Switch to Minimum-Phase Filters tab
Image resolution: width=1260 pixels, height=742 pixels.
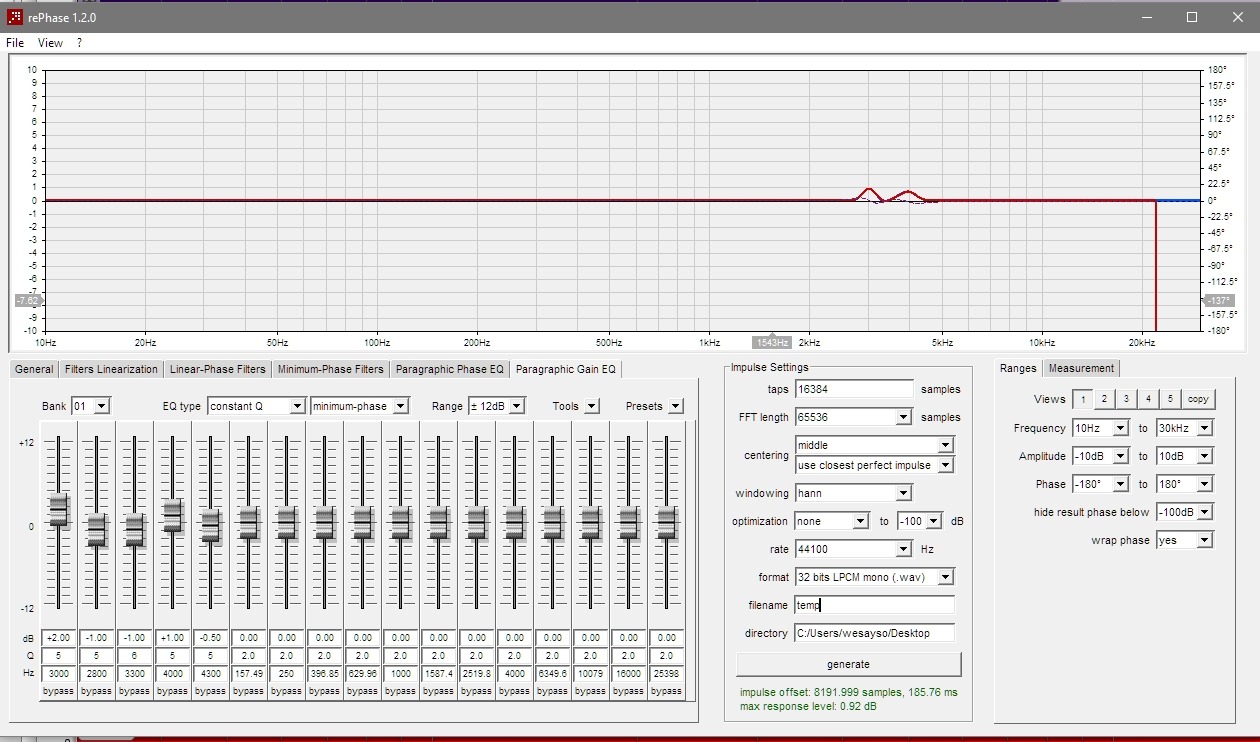point(331,369)
